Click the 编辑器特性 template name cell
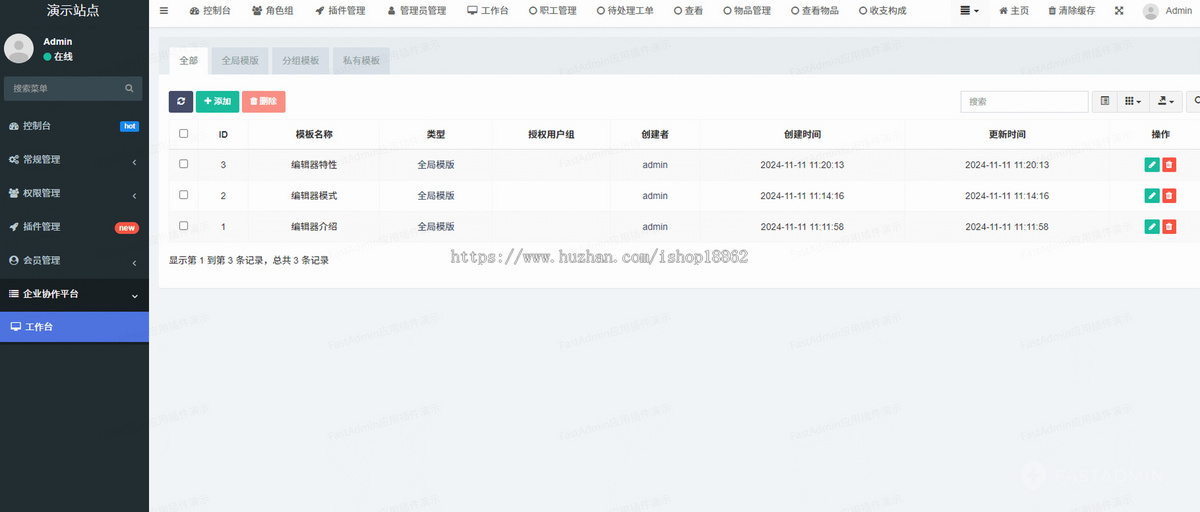The width and height of the screenshot is (1200, 512). [314, 165]
